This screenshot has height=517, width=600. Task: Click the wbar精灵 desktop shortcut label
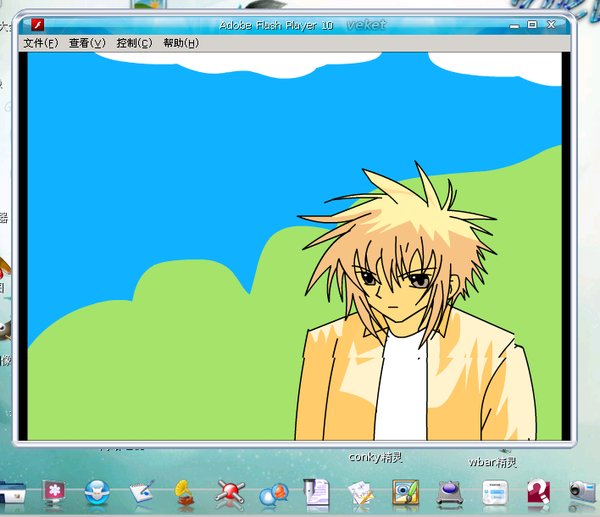coord(492,462)
